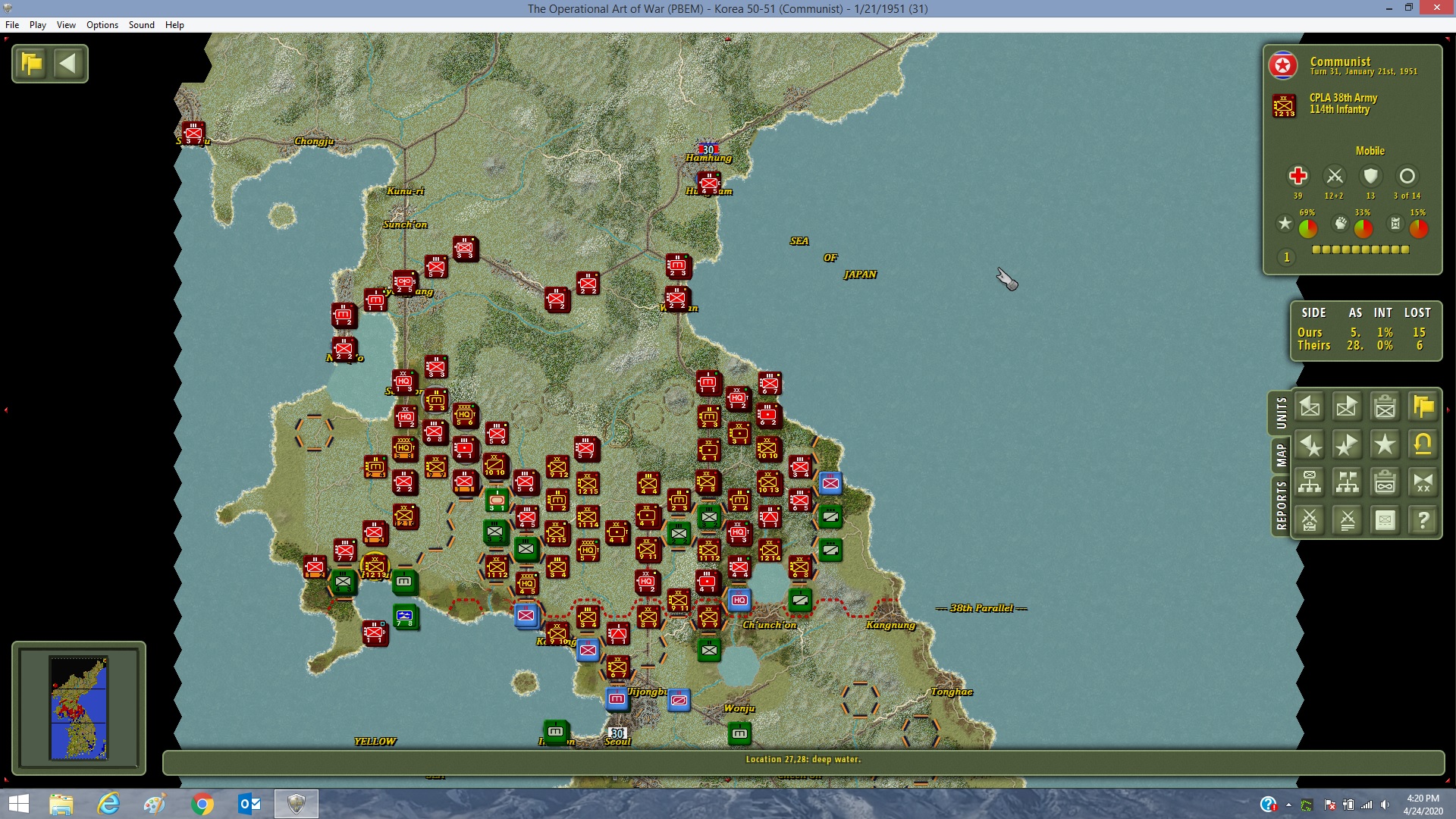Screen dimensions: 1456x819
Task: Click the infinity clipboard icon
Action: pos(1385,482)
